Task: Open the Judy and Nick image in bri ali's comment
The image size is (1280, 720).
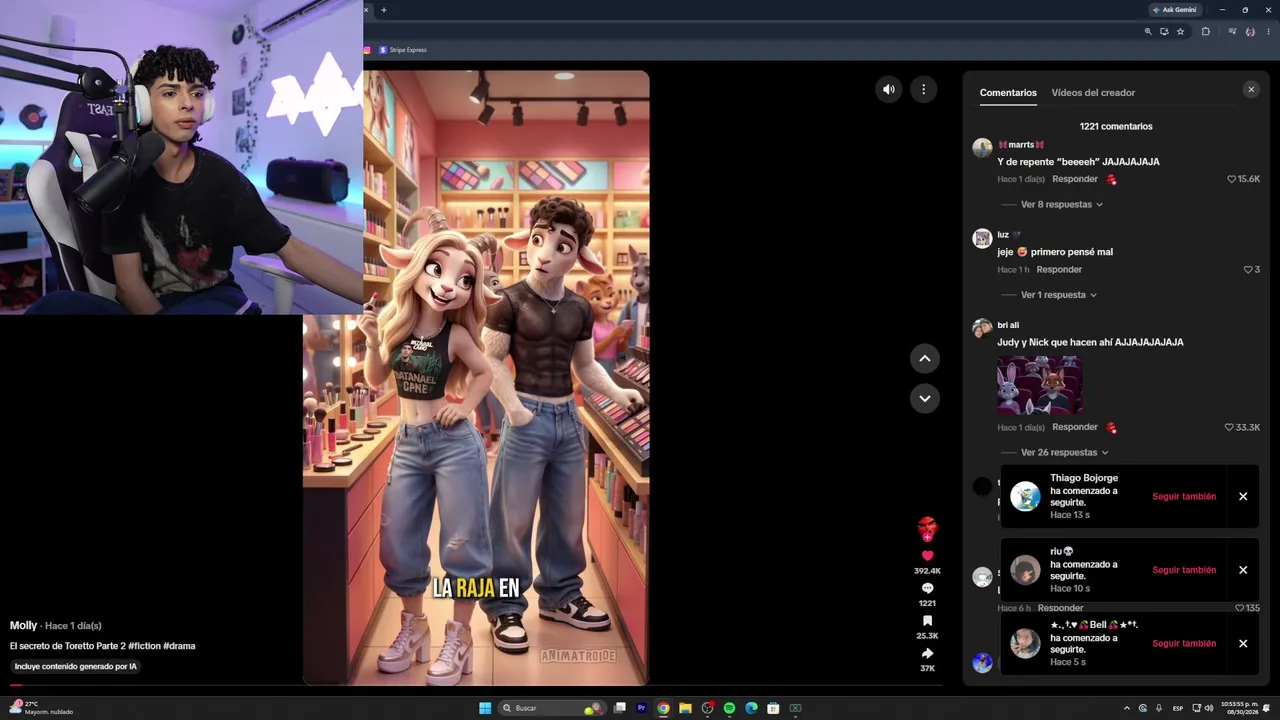Action: point(1040,385)
